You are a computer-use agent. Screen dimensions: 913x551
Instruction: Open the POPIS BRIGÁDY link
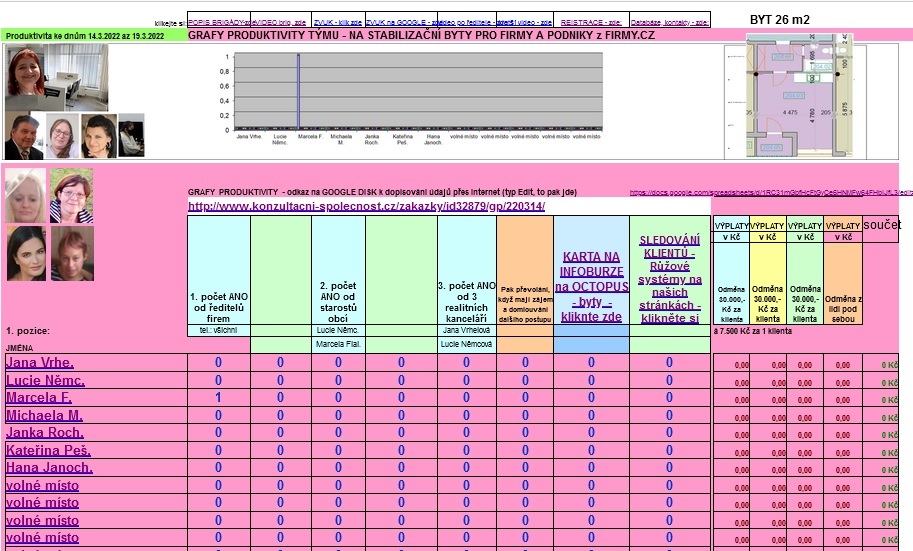pos(218,22)
